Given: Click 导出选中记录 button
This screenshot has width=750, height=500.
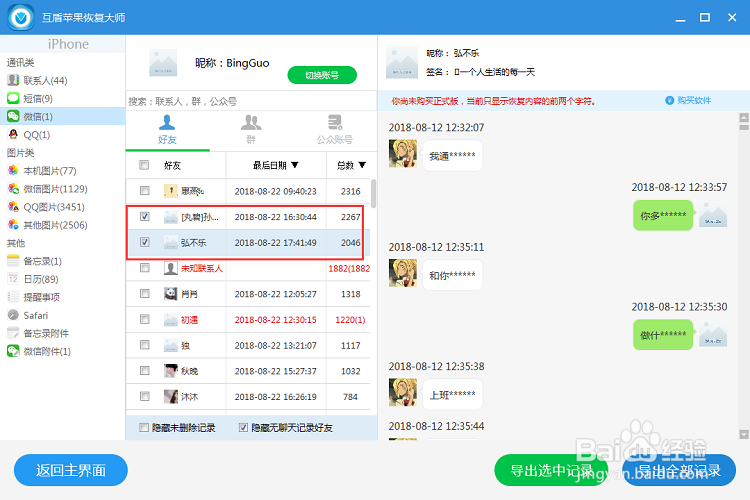Looking at the screenshot, I should (x=551, y=470).
